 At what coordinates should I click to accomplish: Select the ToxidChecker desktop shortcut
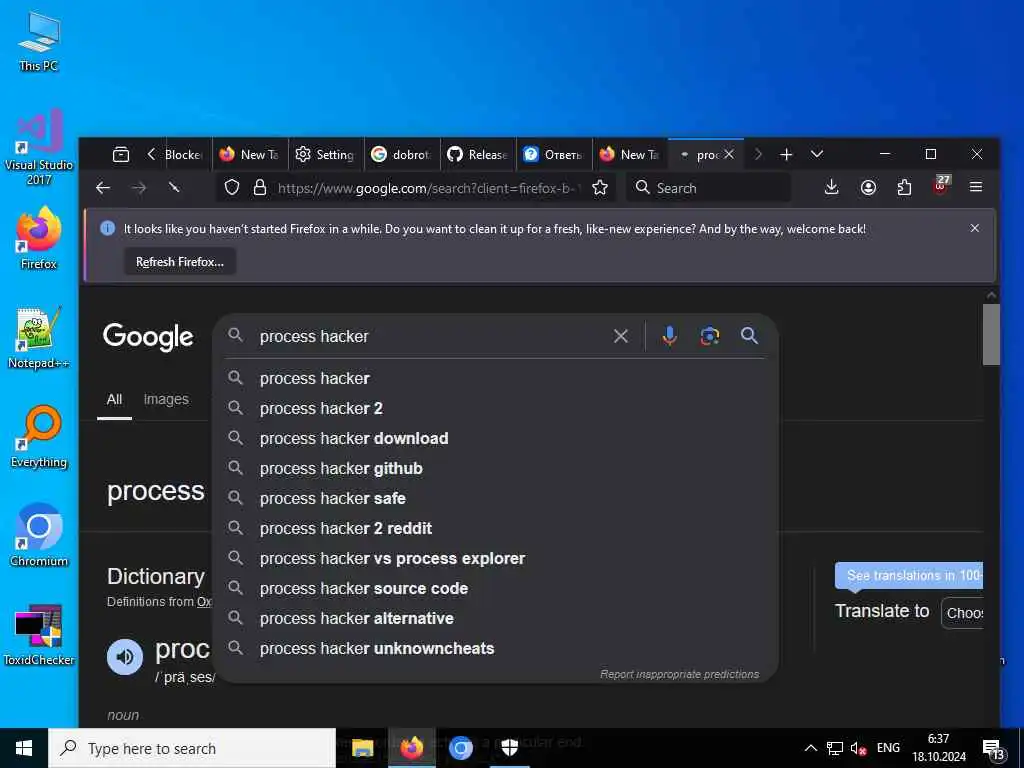[x=39, y=635]
